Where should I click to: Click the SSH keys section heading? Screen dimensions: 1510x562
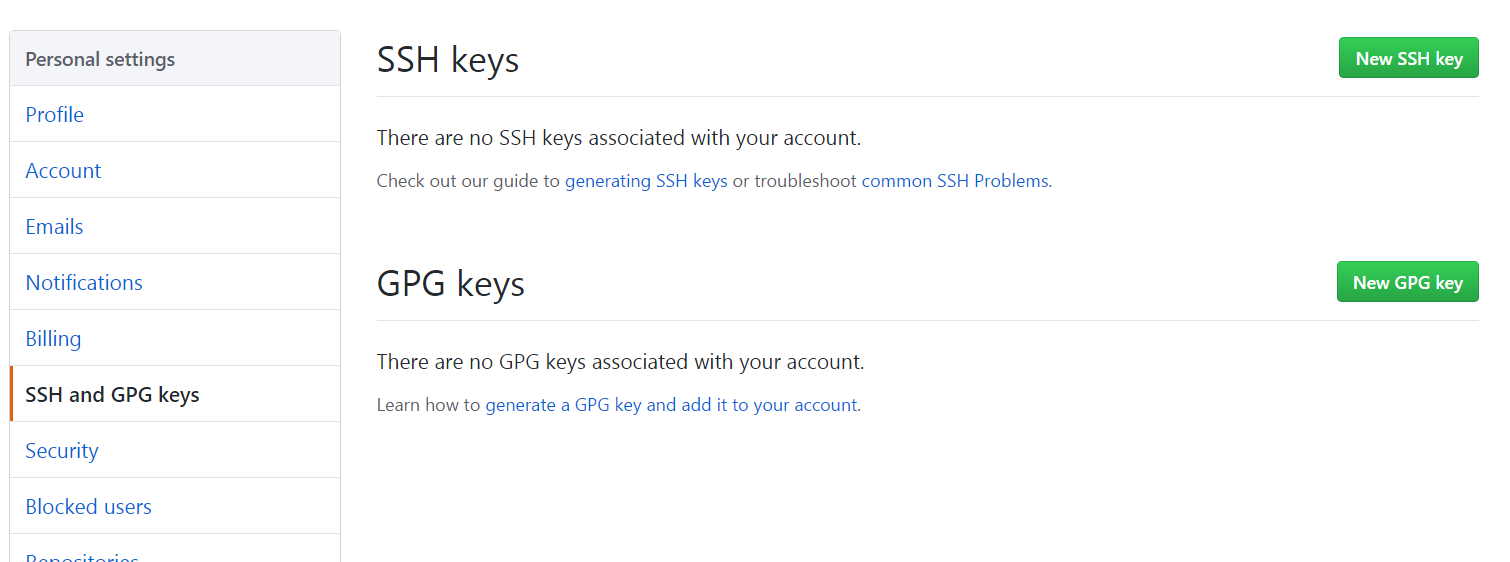pyautogui.click(x=447, y=60)
